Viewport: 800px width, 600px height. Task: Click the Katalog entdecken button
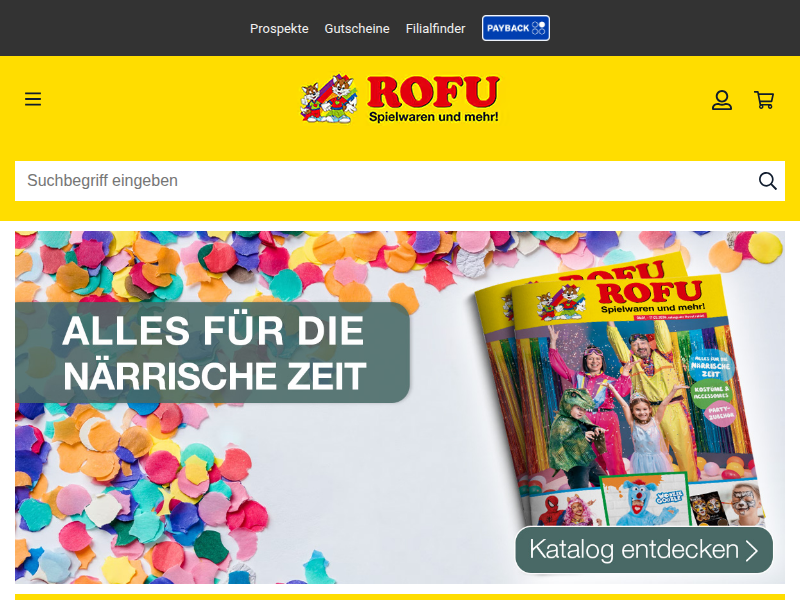tap(644, 550)
